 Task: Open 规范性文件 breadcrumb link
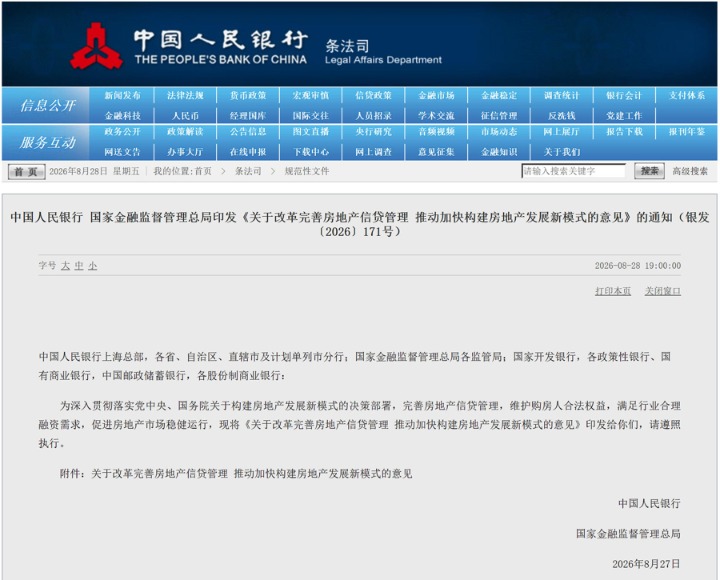pyautogui.click(x=307, y=171)
